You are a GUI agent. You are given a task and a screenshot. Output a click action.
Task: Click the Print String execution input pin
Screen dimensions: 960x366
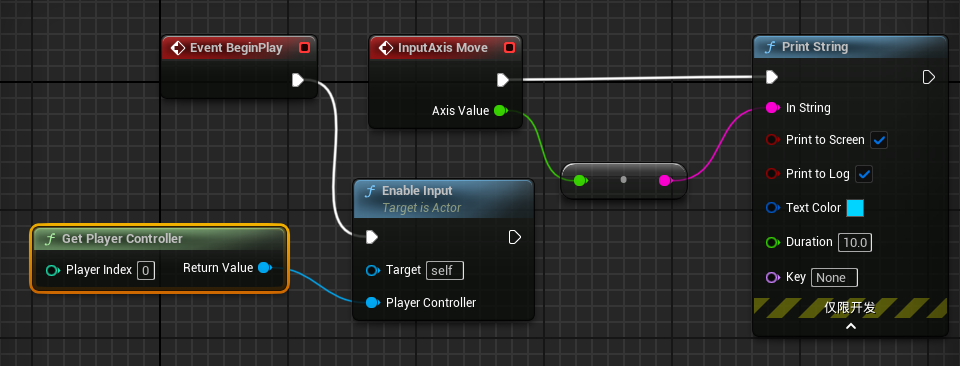pos(772,77)
